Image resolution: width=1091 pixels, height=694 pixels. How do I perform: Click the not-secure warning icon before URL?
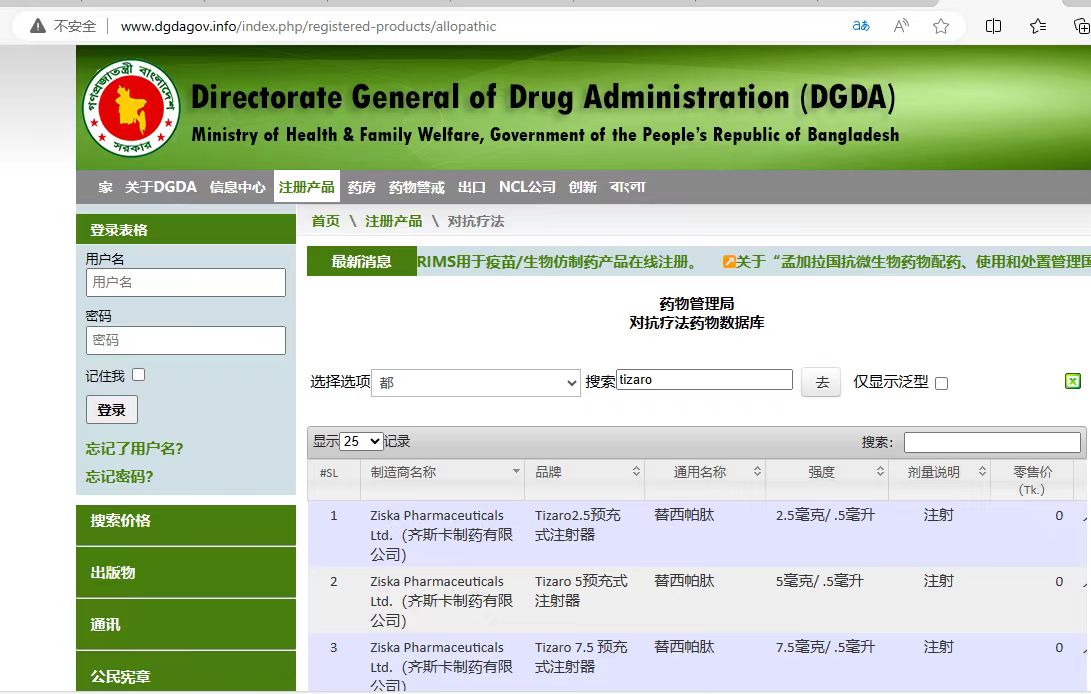[x=37, y=26]
